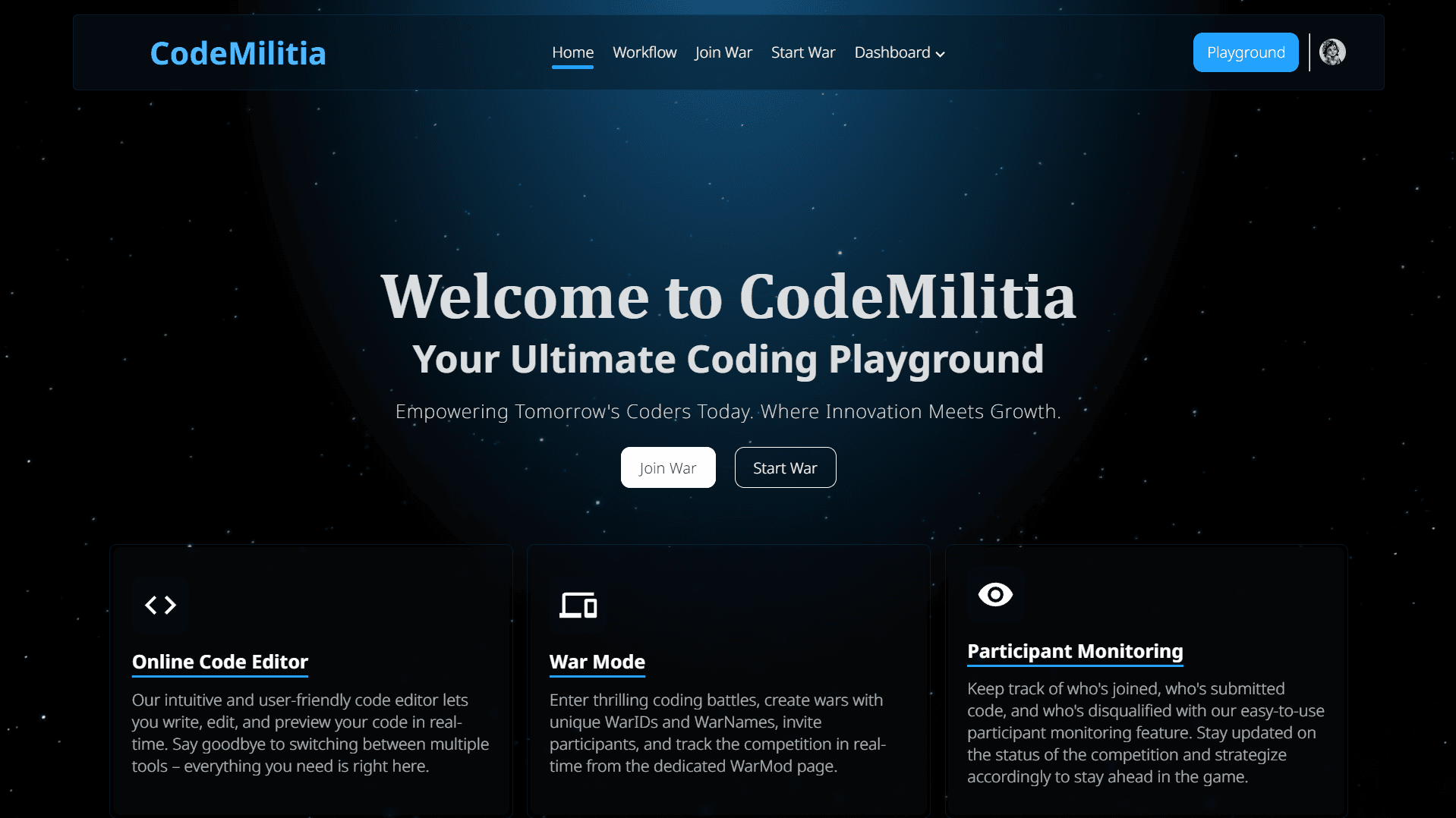The height and width of the screenshot is (818, 1456).
Task: Click the white Join War hero button
Action: tap(668, 467)
